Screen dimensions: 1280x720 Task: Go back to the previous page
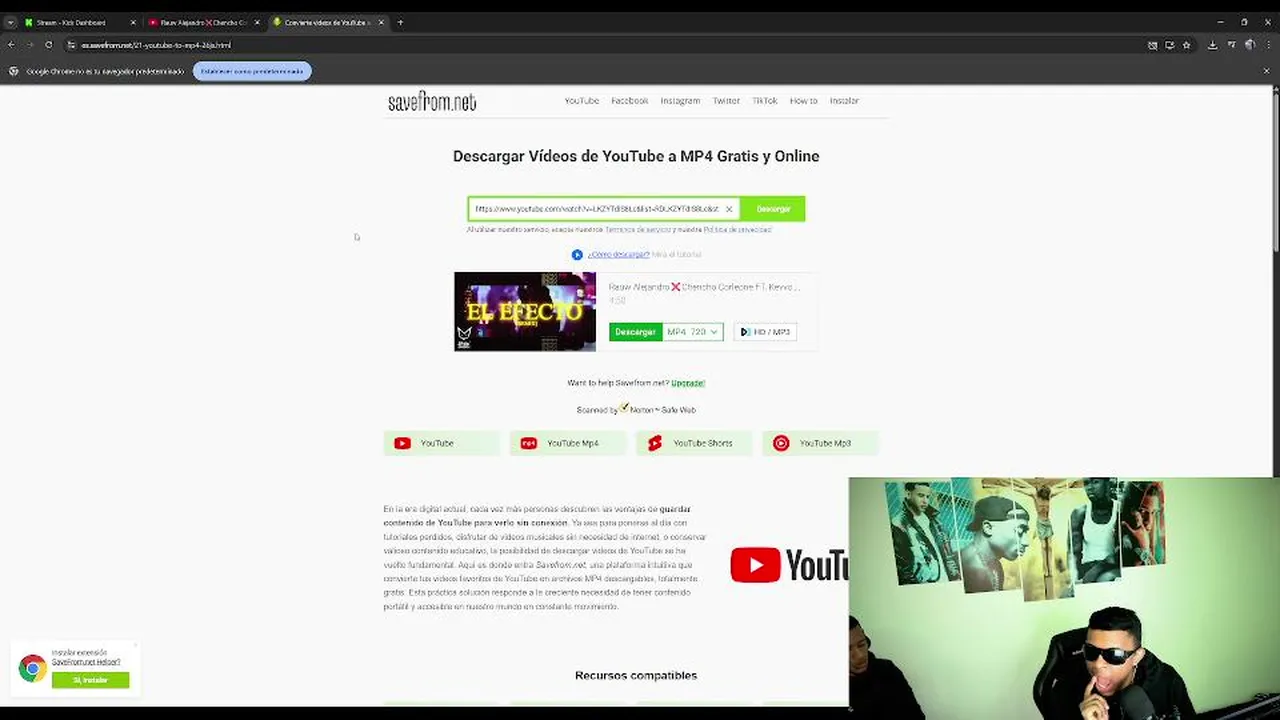11,45
